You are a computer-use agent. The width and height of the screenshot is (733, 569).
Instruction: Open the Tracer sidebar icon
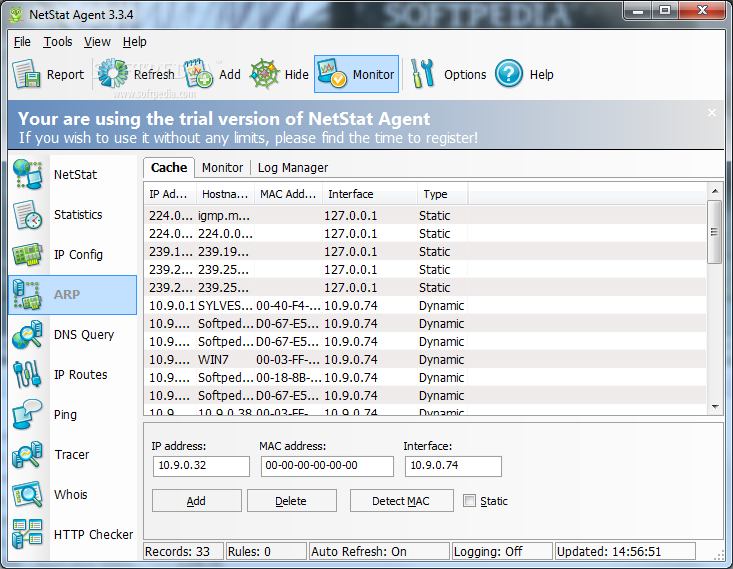point(28,454)
